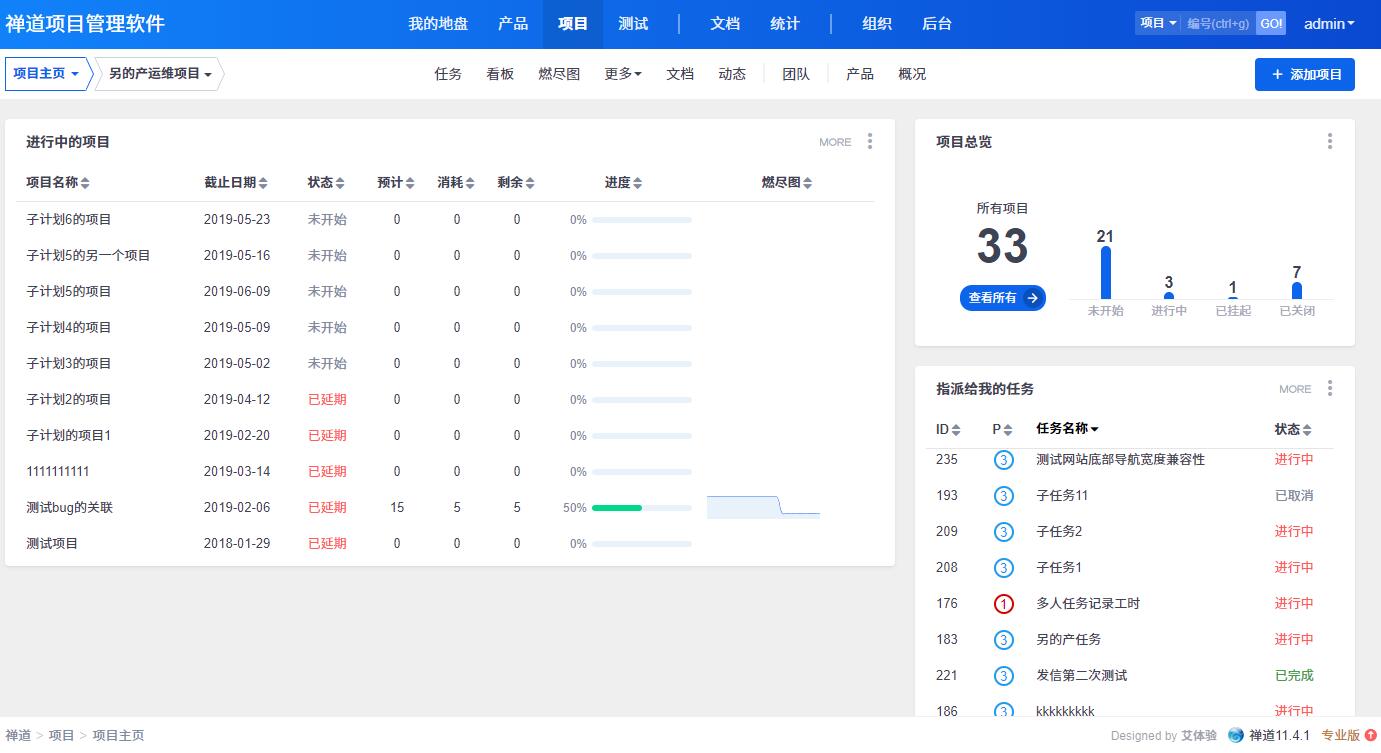Open the 另的产运维项目 project selector

tap(160, 74)
